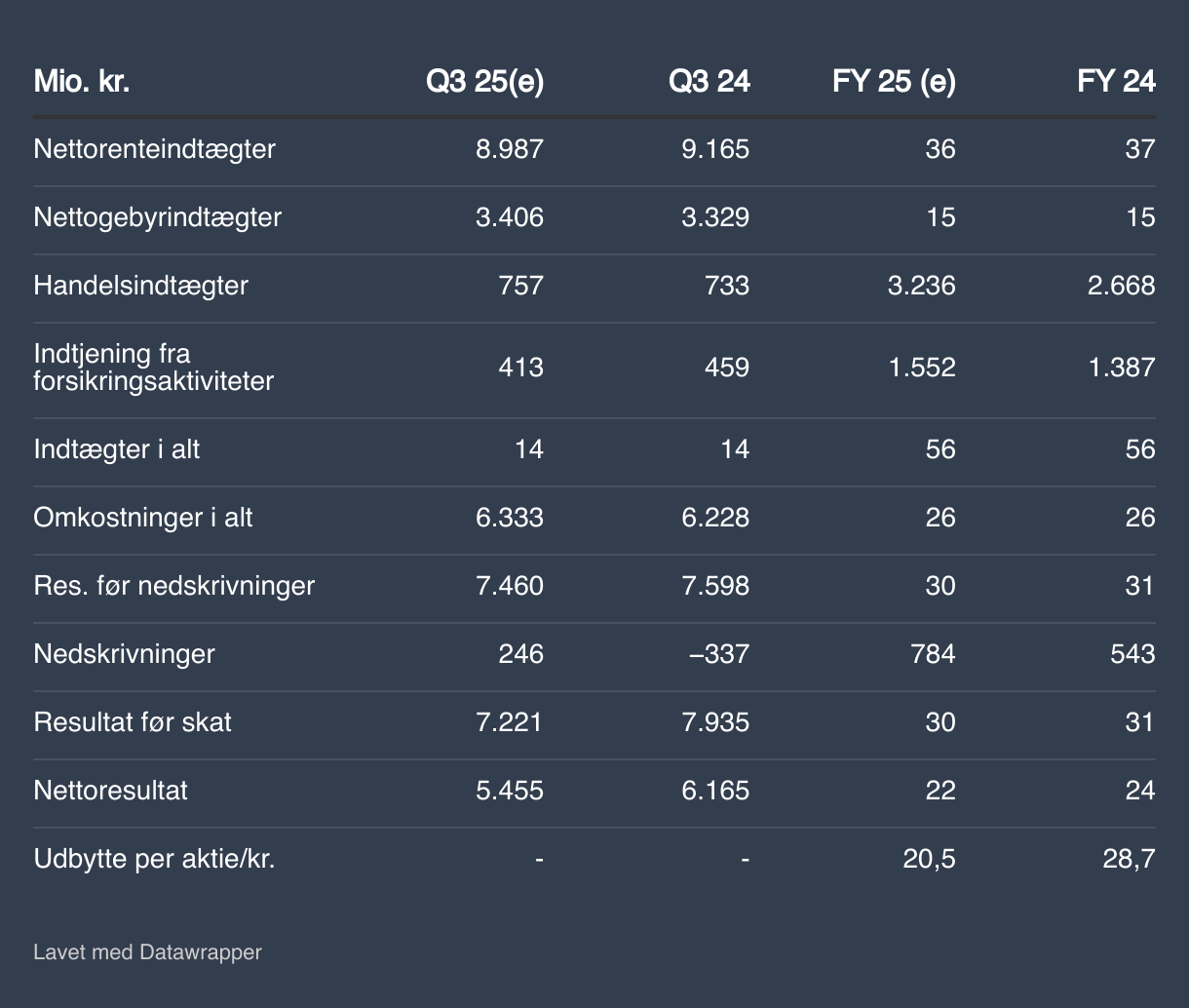Click the "Indtægter i alt" row label

[x=117, y=449]
